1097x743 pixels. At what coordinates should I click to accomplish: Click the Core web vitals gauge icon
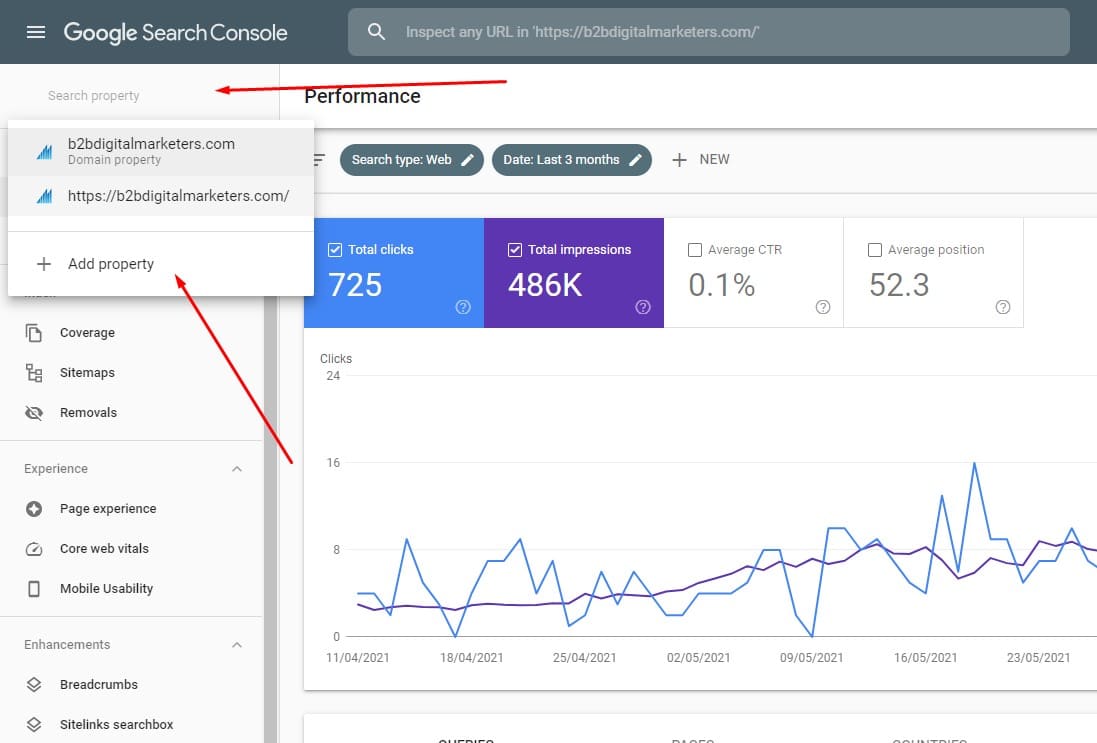click(34, 549)
